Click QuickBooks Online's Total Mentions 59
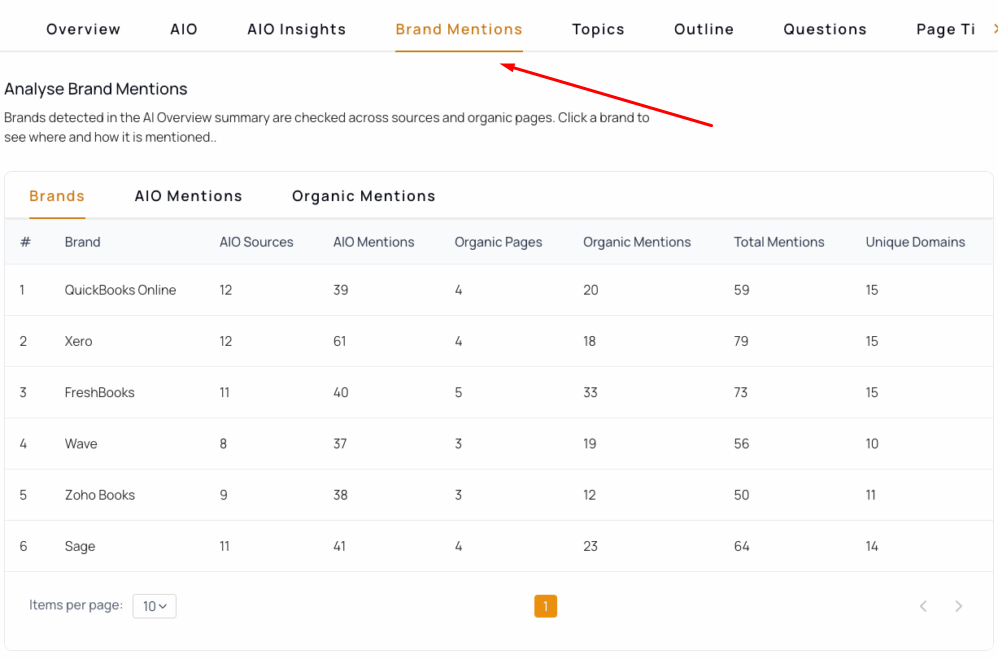This screenshot has height=658, width=998. (x=741, y=290)
